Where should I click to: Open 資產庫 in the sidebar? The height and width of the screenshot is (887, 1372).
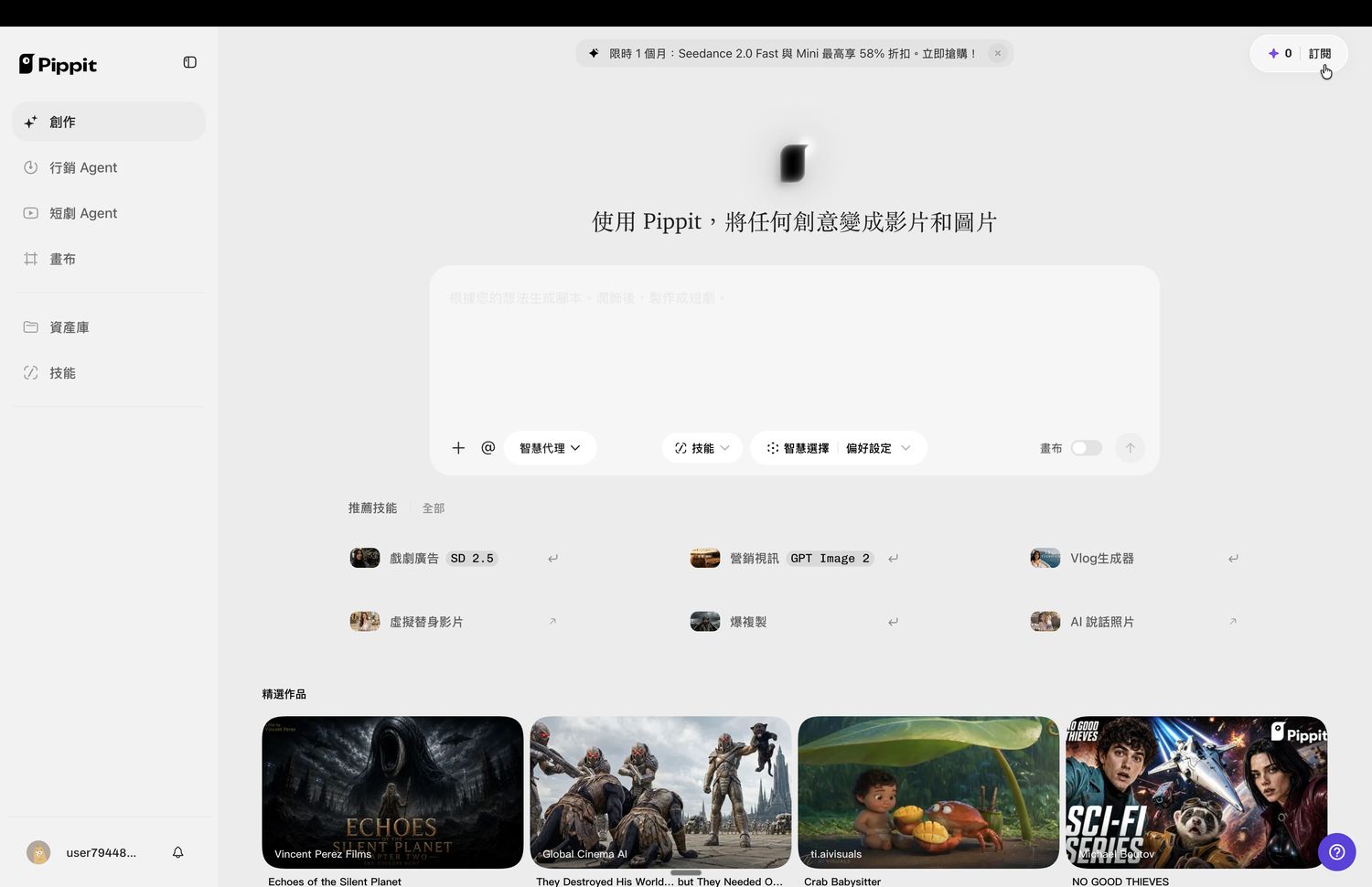(x=109, y=327)
